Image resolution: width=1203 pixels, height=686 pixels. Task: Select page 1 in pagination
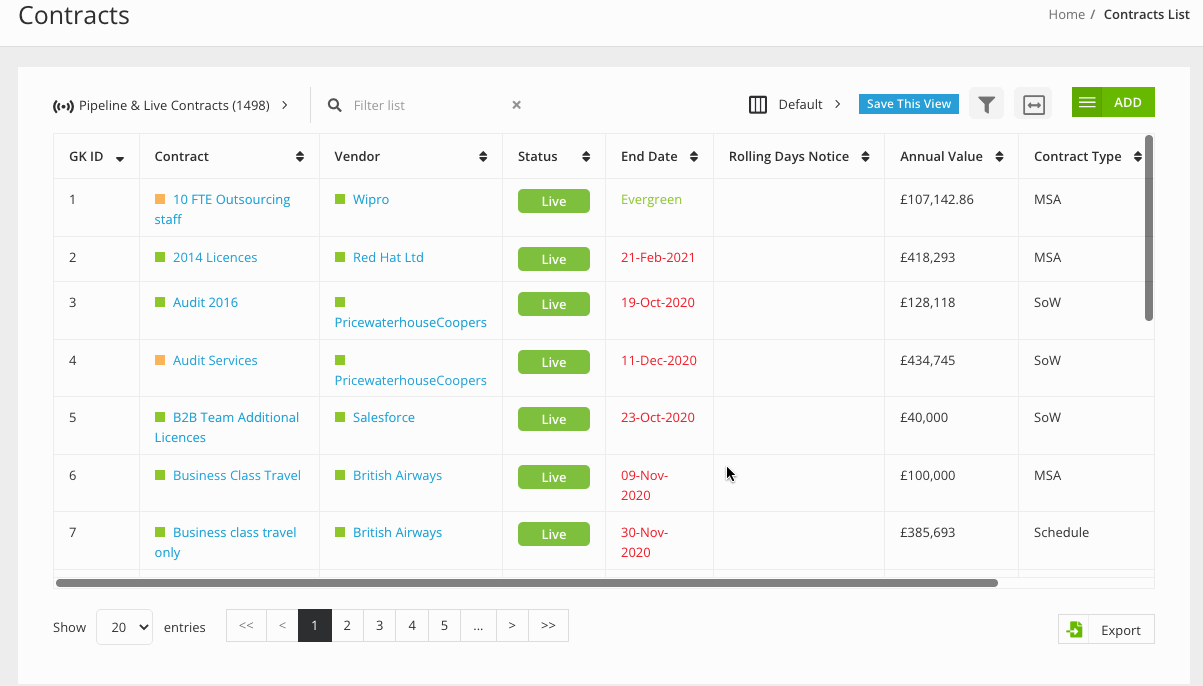coord(314,626)
